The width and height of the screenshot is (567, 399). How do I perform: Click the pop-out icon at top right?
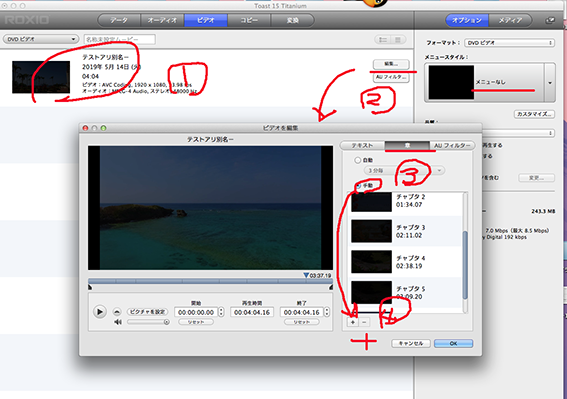(x=550, y=20)
